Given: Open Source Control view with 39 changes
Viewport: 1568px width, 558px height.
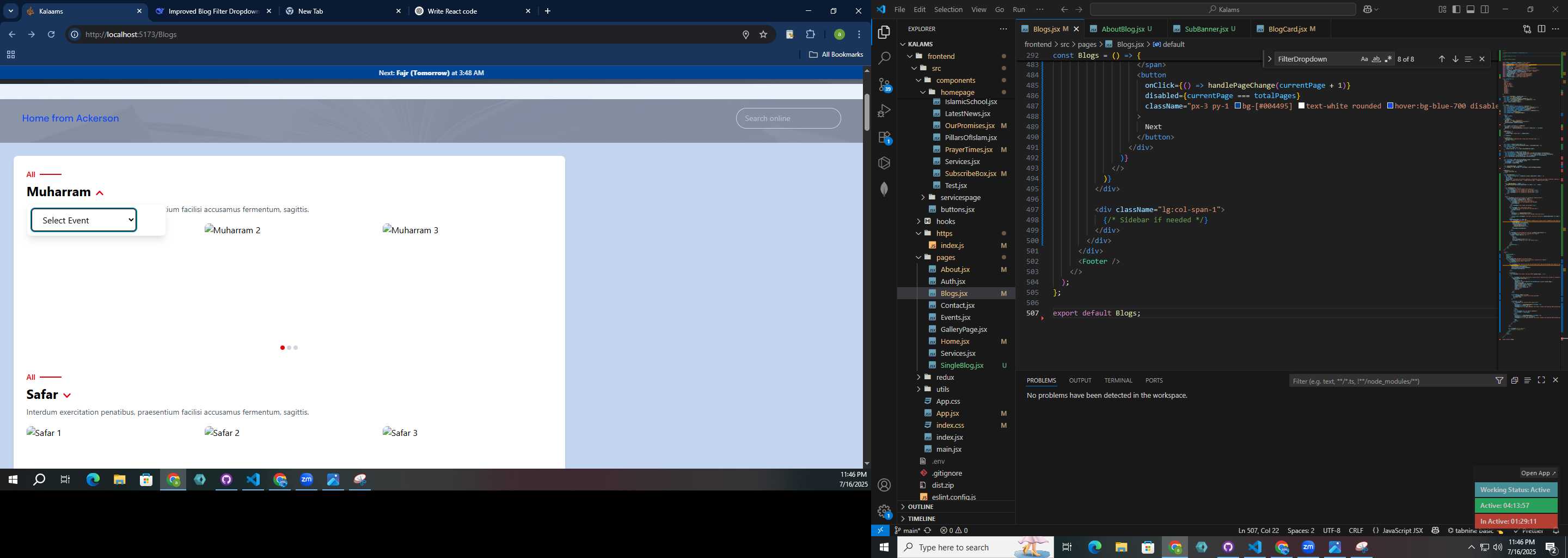Looking at the screenshot, I should coord(884,84).
